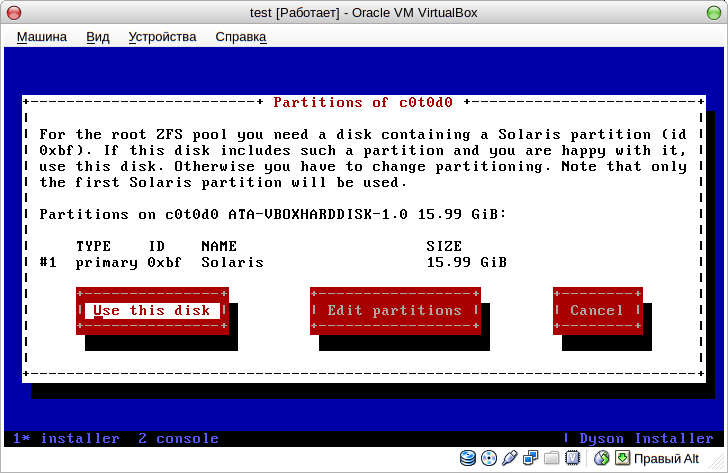Open the Вид menu
This screenshot has width=728, height=473.
point(98,37)
